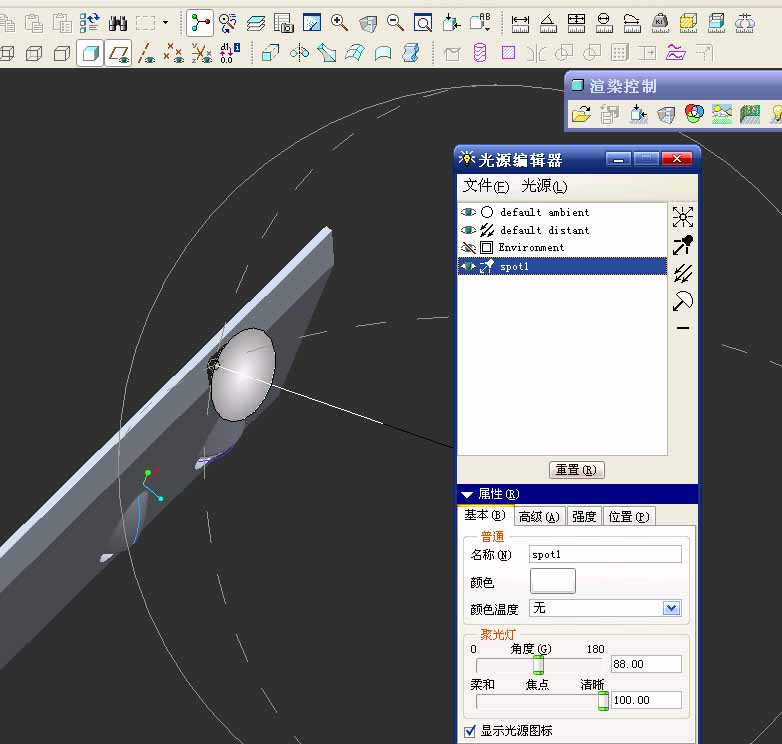Click the zoom out magnifier
782x744 pixels.
(395, 23)
